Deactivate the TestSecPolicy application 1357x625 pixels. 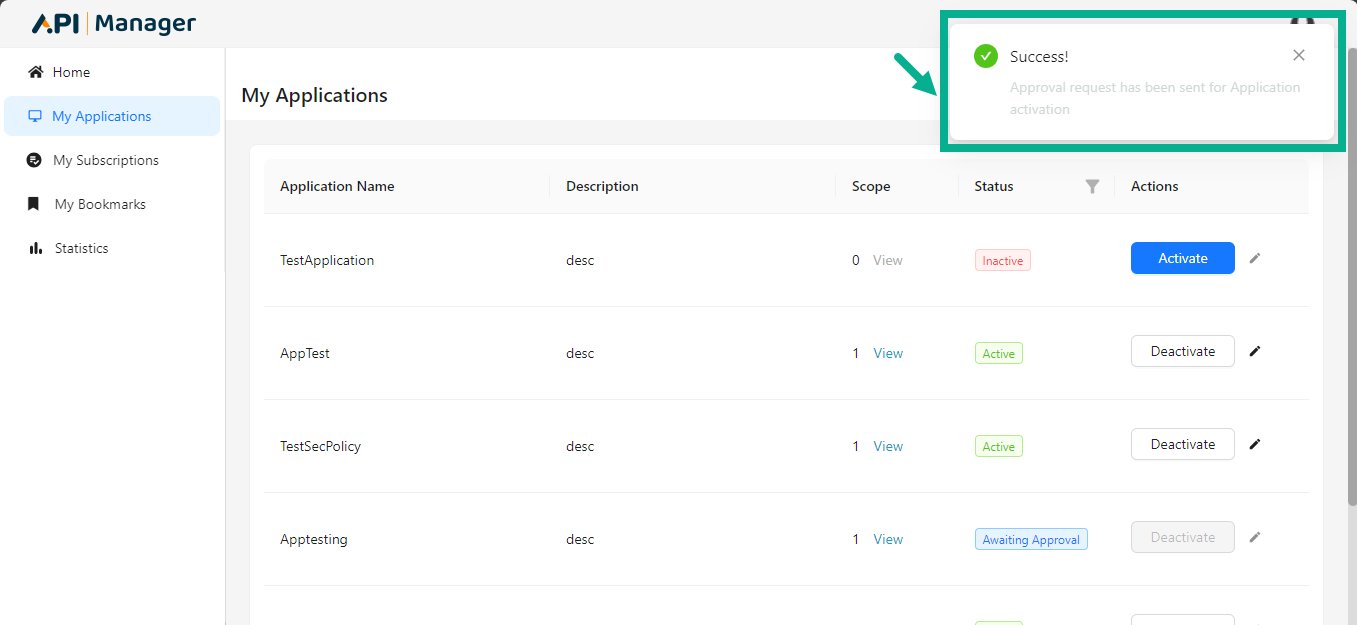coord(1182,444)
